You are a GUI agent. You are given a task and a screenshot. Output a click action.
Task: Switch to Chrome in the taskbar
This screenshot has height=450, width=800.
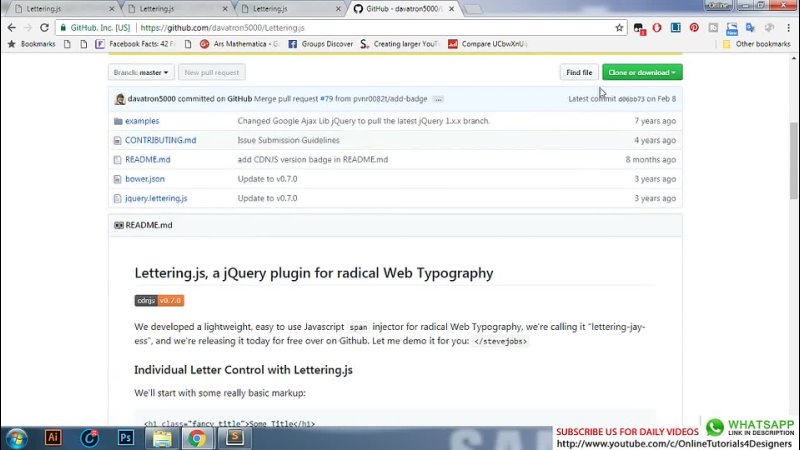pos(197,438)
